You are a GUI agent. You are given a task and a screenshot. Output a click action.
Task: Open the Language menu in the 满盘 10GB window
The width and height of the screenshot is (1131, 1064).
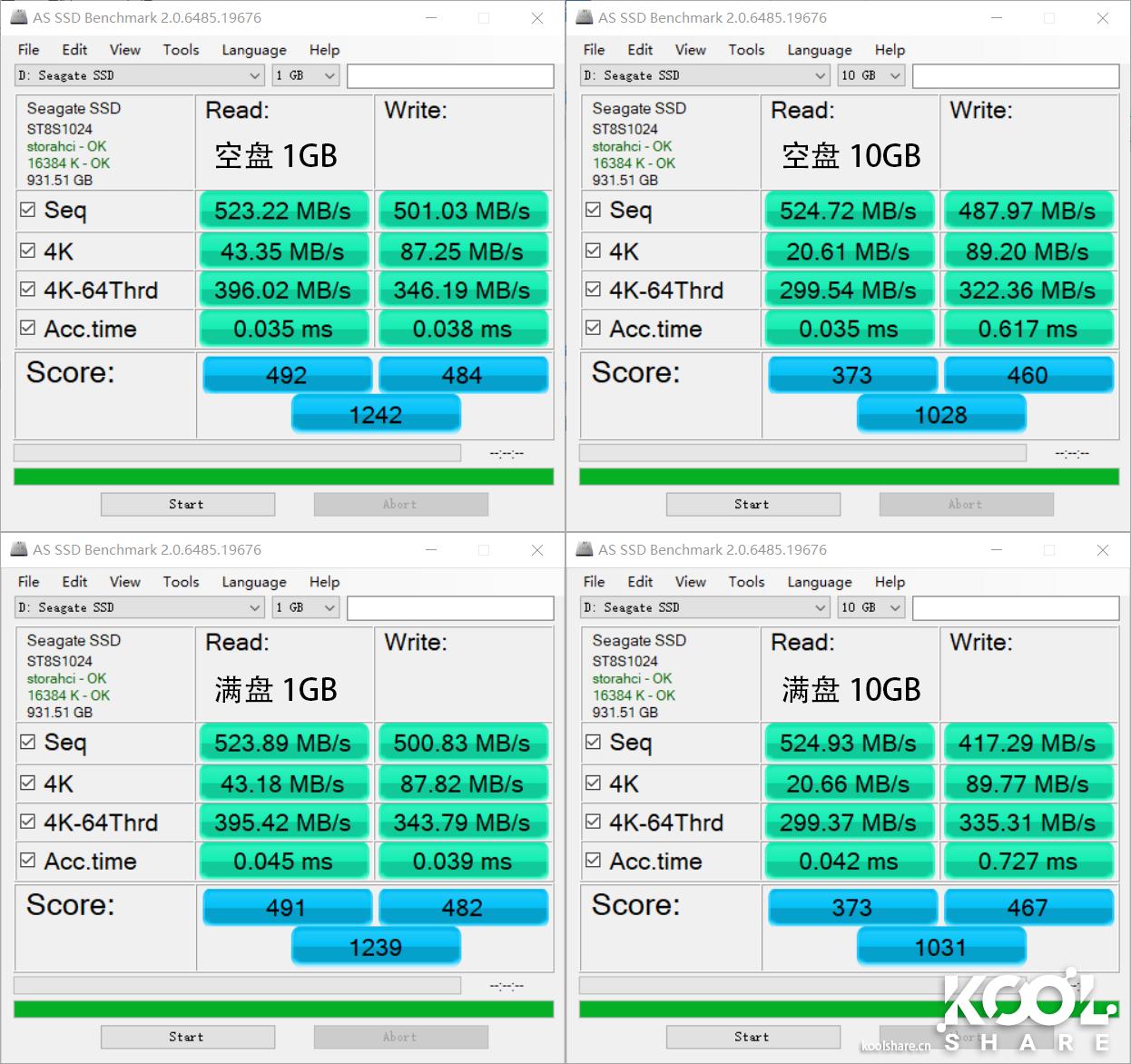click(x=819, y=582)
